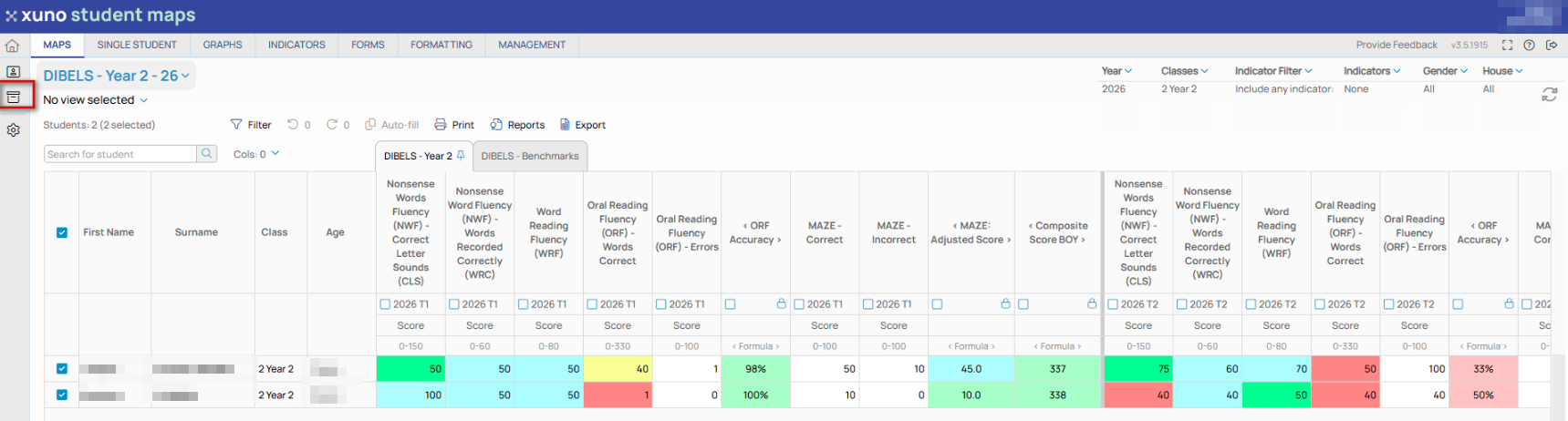Click the green 98% ORF Accuracy cell
Screen dimensions: 1568x421
pos(755,369)
